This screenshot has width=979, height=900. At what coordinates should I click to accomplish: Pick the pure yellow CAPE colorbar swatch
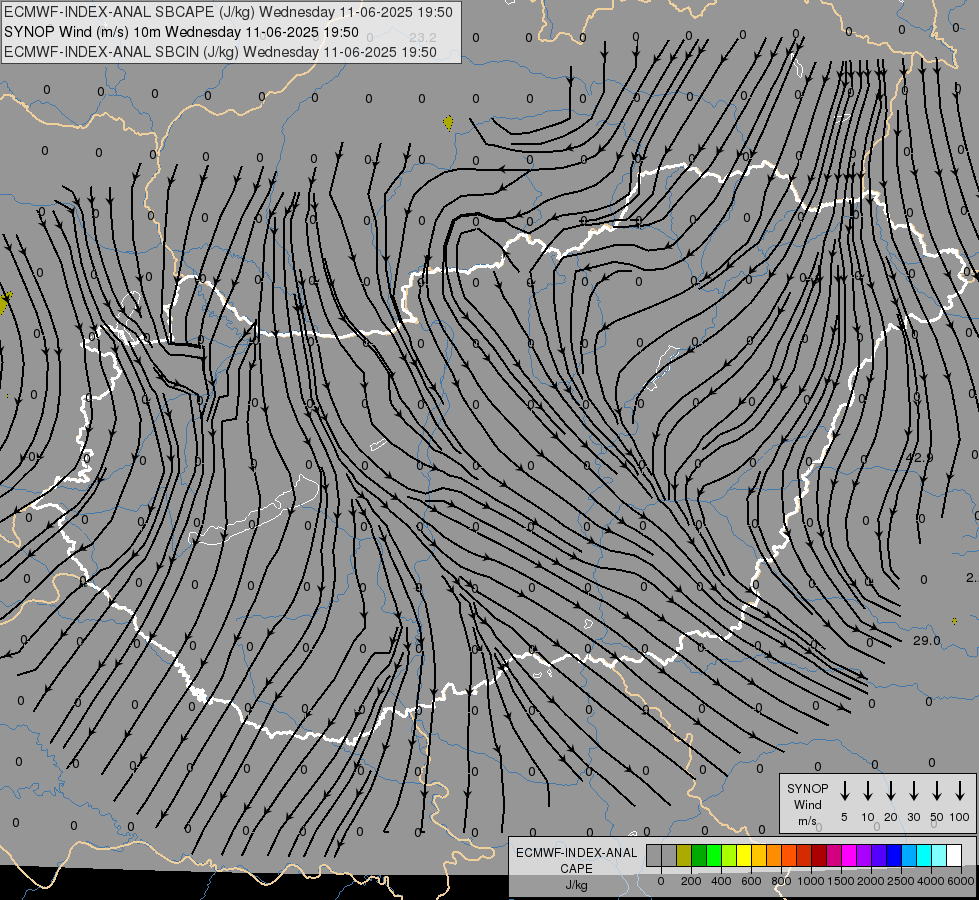click(744, 855)
